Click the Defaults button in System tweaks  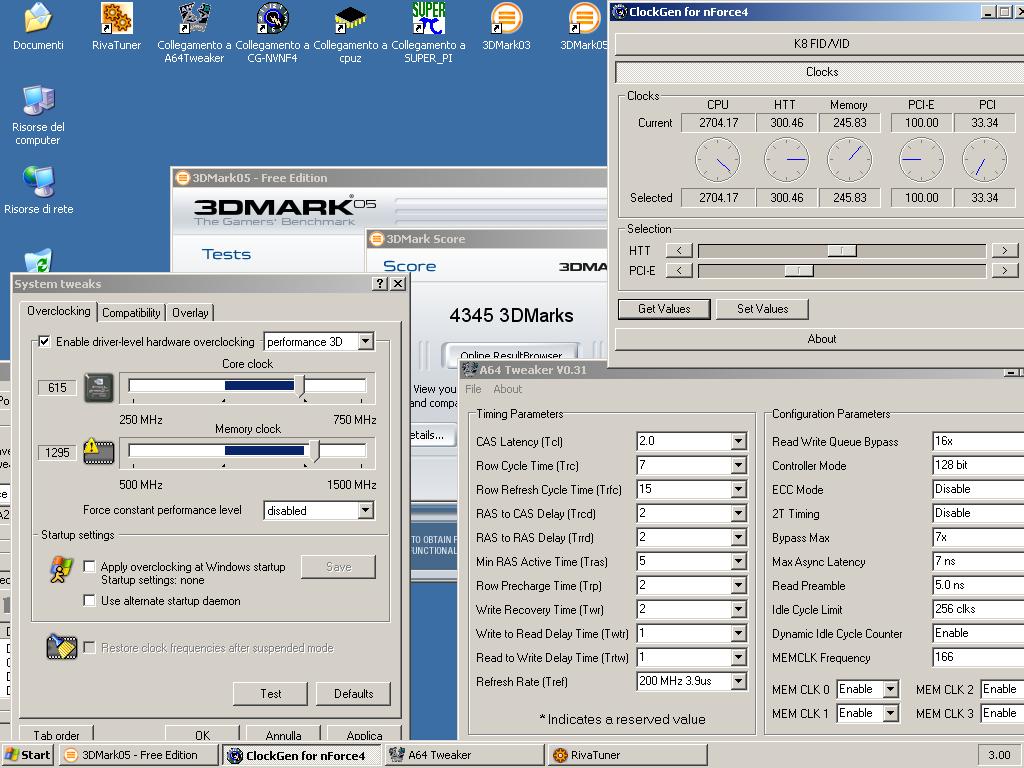[x=353, y=694]
